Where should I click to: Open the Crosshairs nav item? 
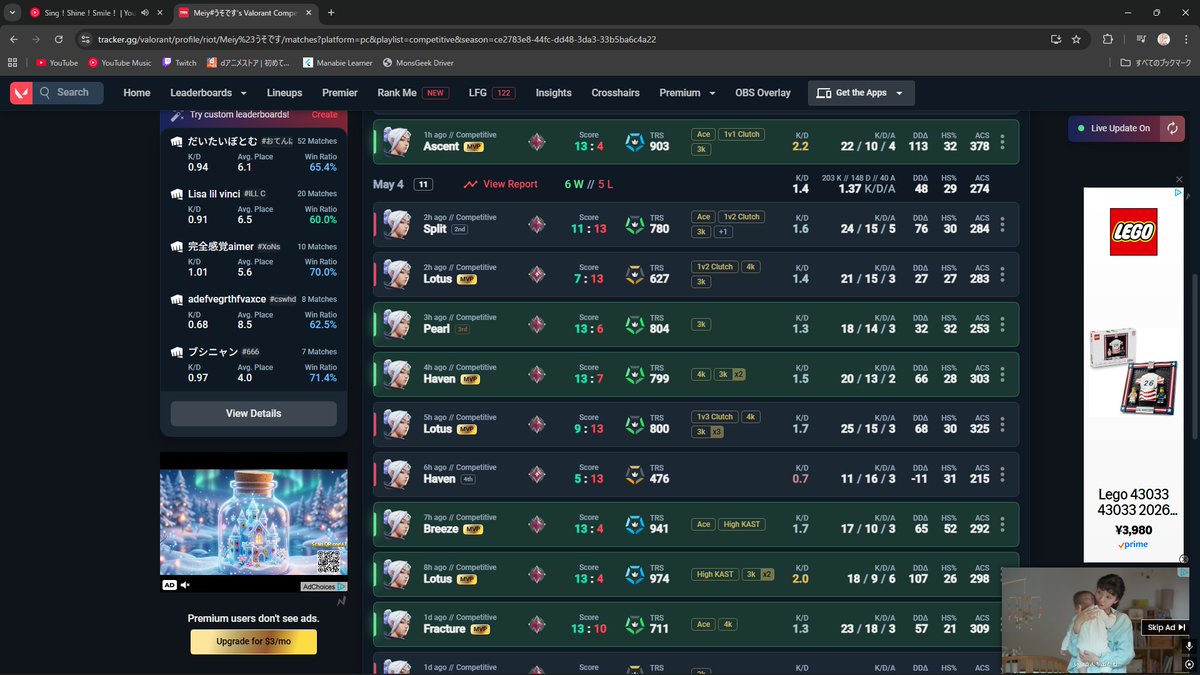click(x=615, y=93)
